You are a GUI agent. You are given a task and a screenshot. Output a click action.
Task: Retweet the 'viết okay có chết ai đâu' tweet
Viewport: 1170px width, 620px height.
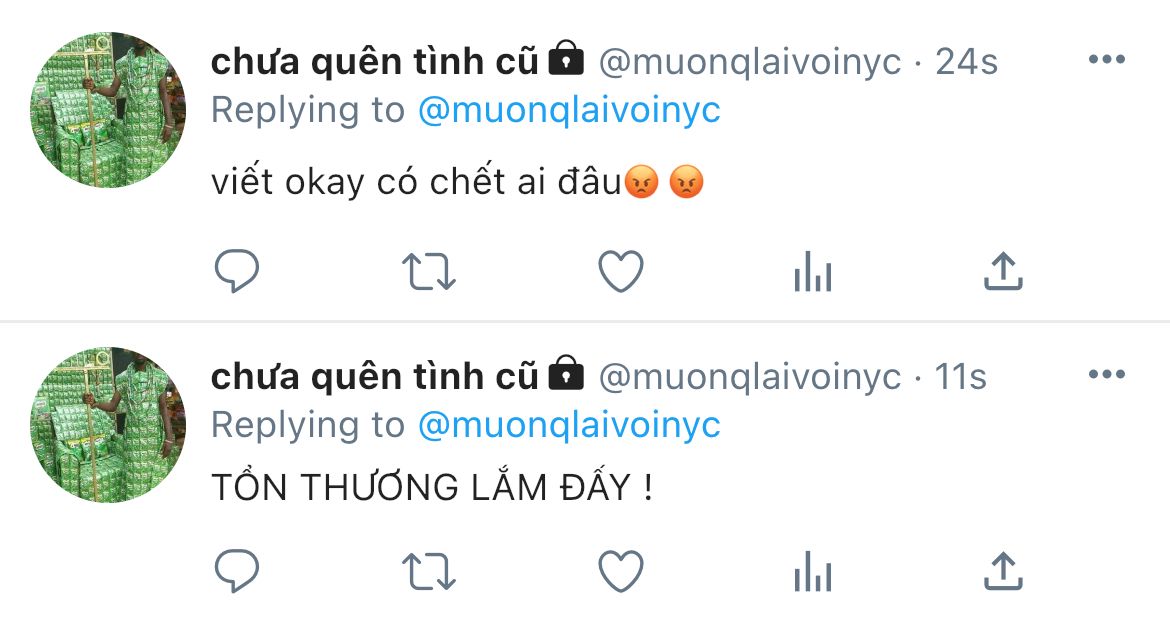click(428, 272)
